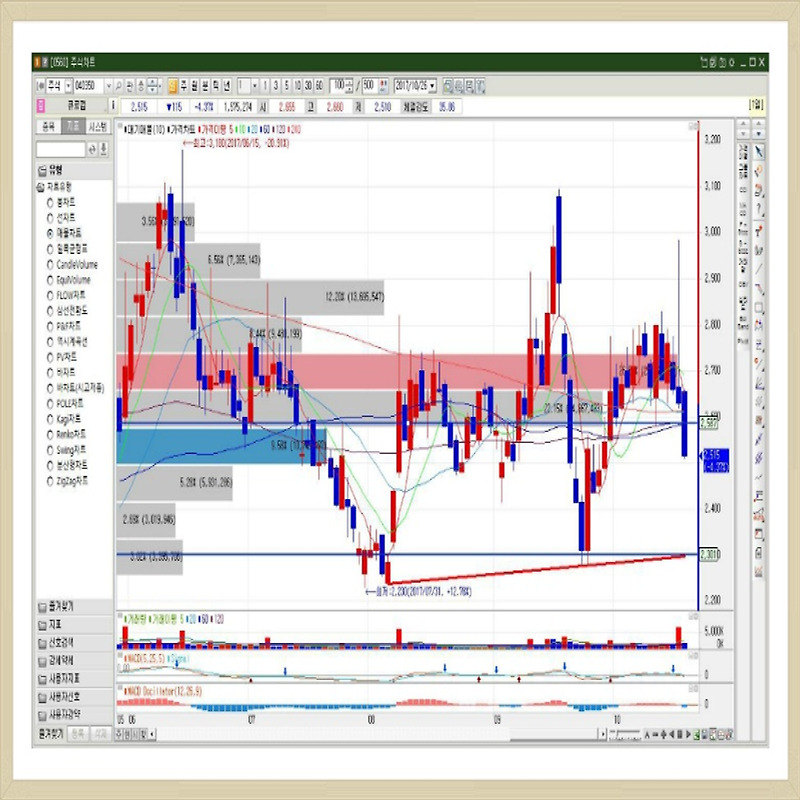Expand the 사용자지표 section
The image size is (800, 800).
point(74,679)
